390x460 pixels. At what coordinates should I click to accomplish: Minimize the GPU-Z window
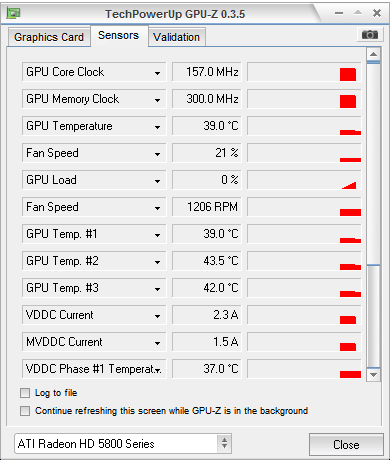(339, 13)
